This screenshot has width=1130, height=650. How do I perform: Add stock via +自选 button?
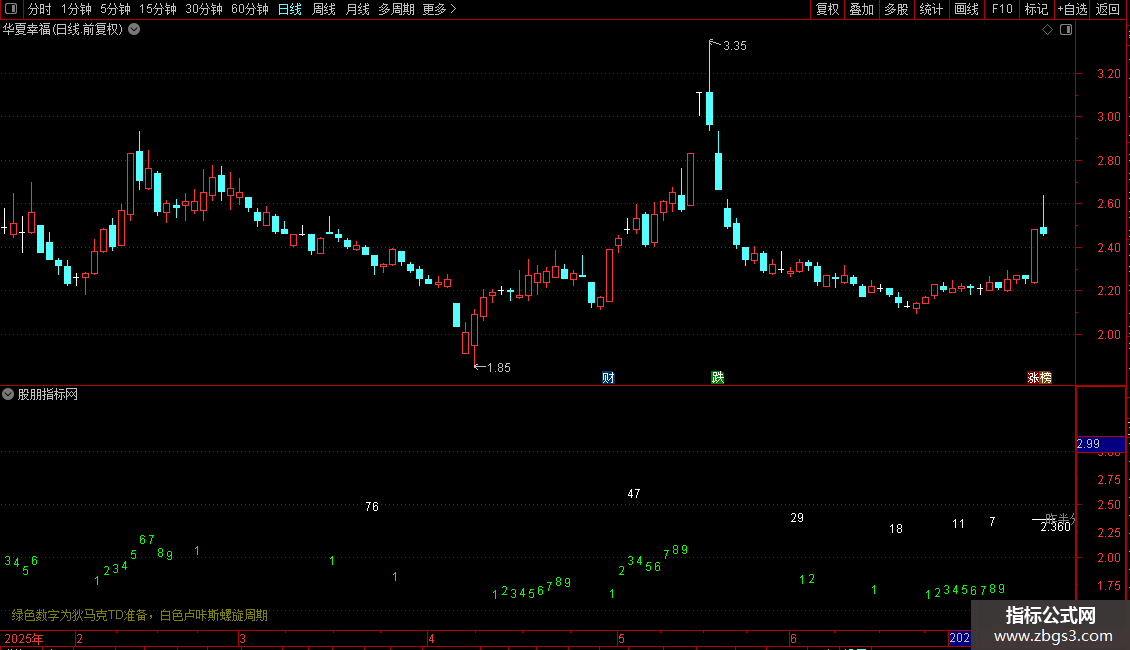1072,9
